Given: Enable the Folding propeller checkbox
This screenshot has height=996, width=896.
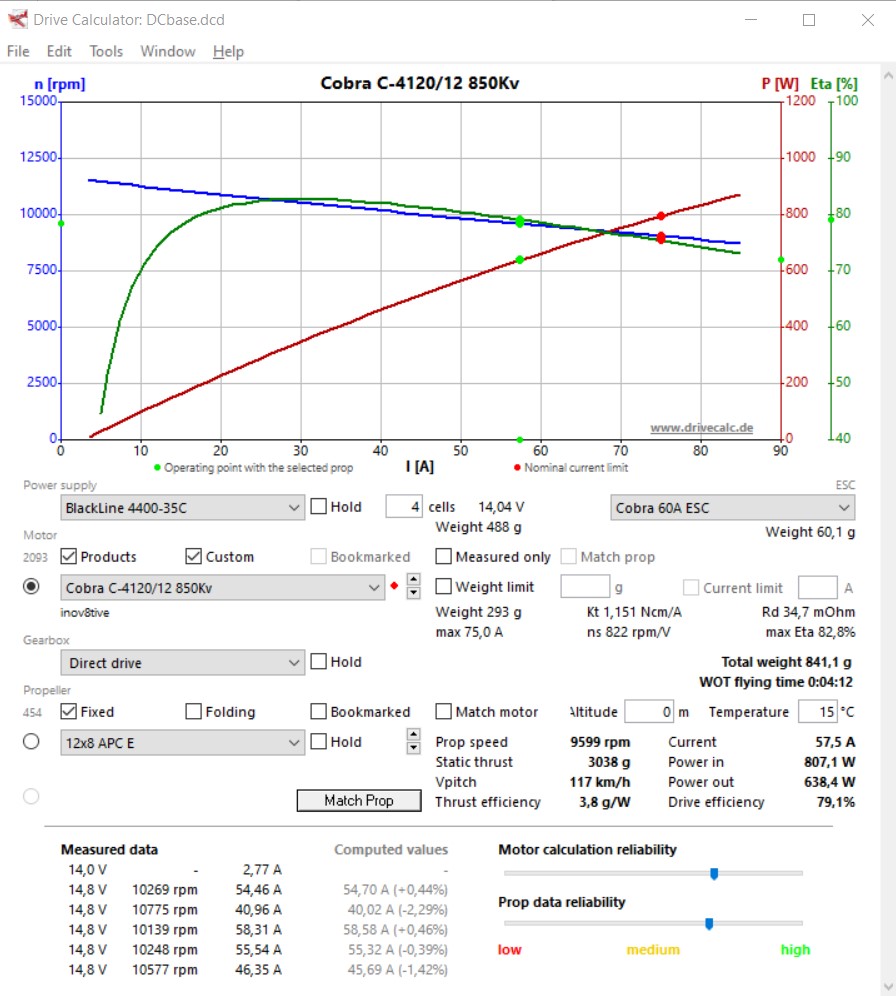Looking at the screenshot, I should tap(194, 711).
